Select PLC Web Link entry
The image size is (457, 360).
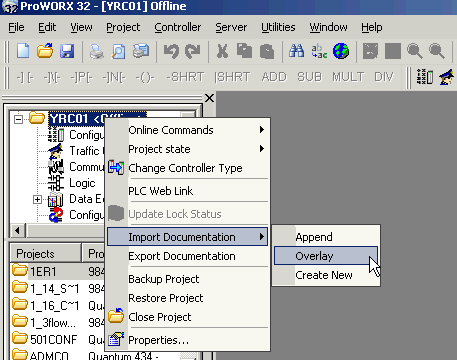[187, 191]
